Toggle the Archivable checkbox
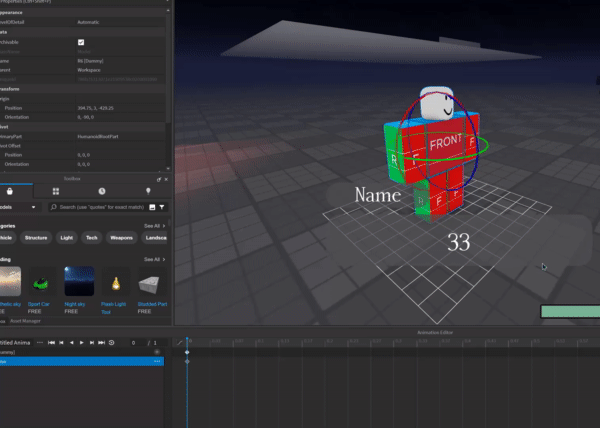600x428 pixels. pyautogui.click(x=81, y=42)
